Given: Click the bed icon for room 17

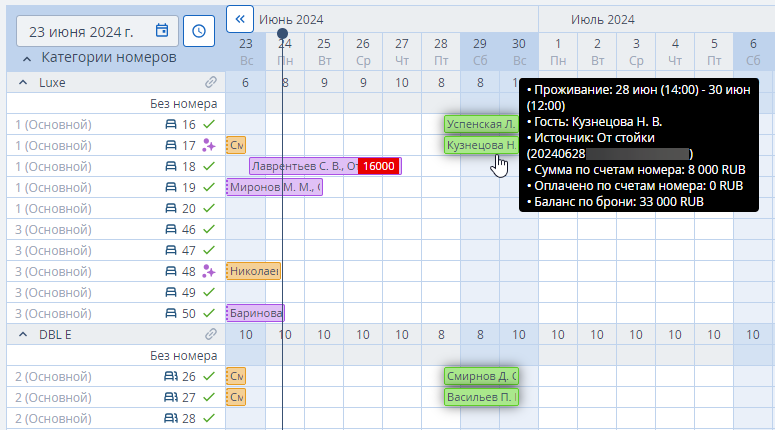Looking at the screenshot, I should 171,145.
